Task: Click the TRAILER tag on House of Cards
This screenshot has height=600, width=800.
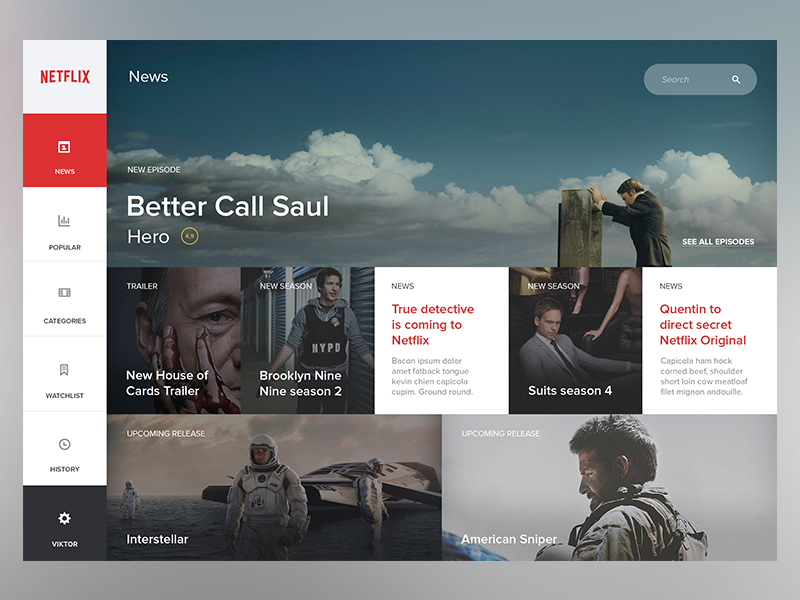Action: (142, 286)
